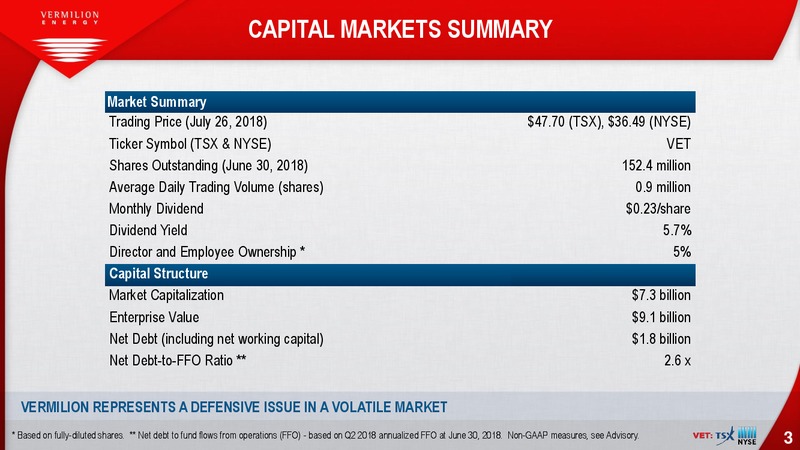Select the 'Dividend Yield' label
Screen dimensions: 800x450
(148, 230)
